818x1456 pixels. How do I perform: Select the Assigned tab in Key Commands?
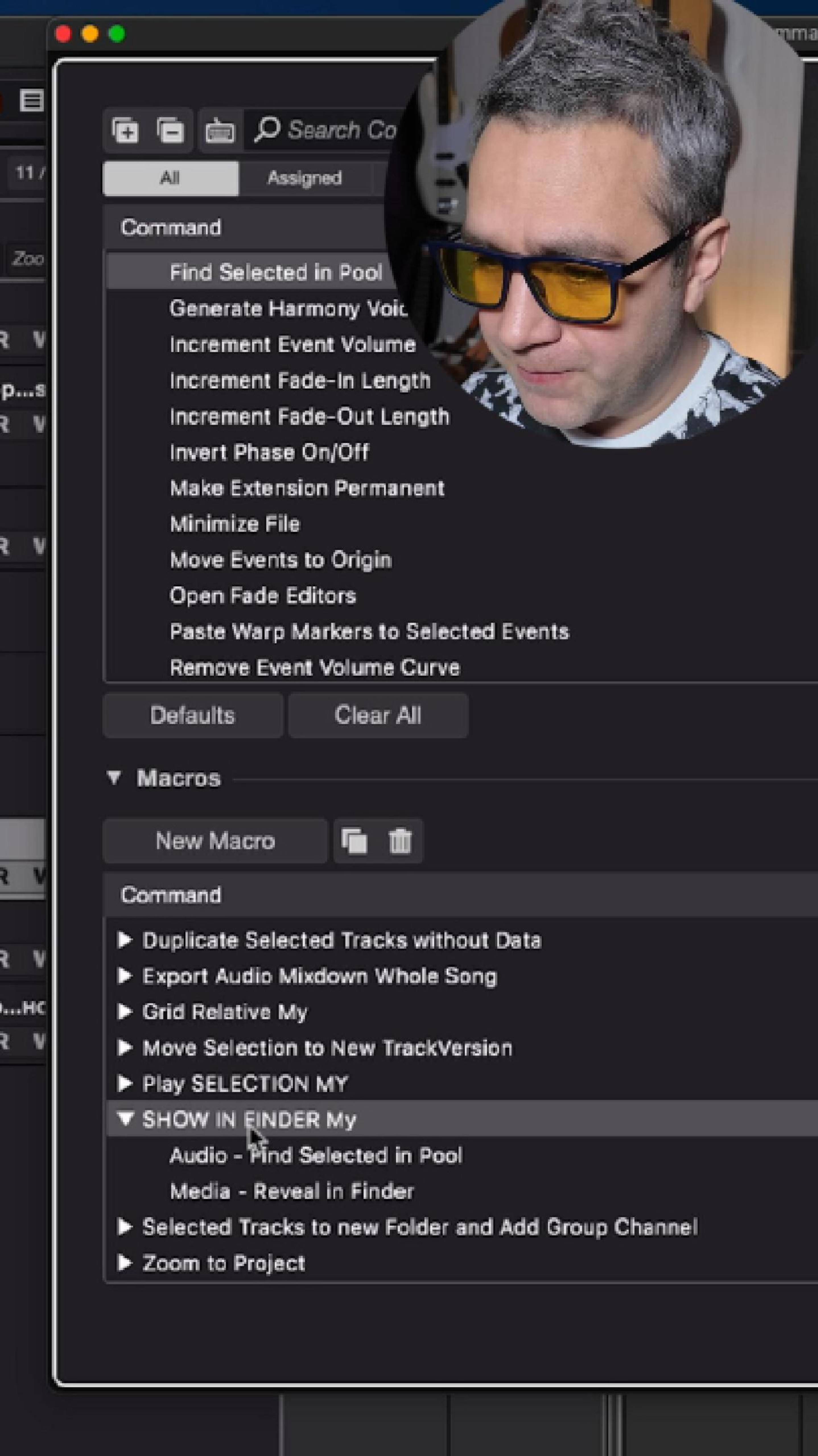304,178
